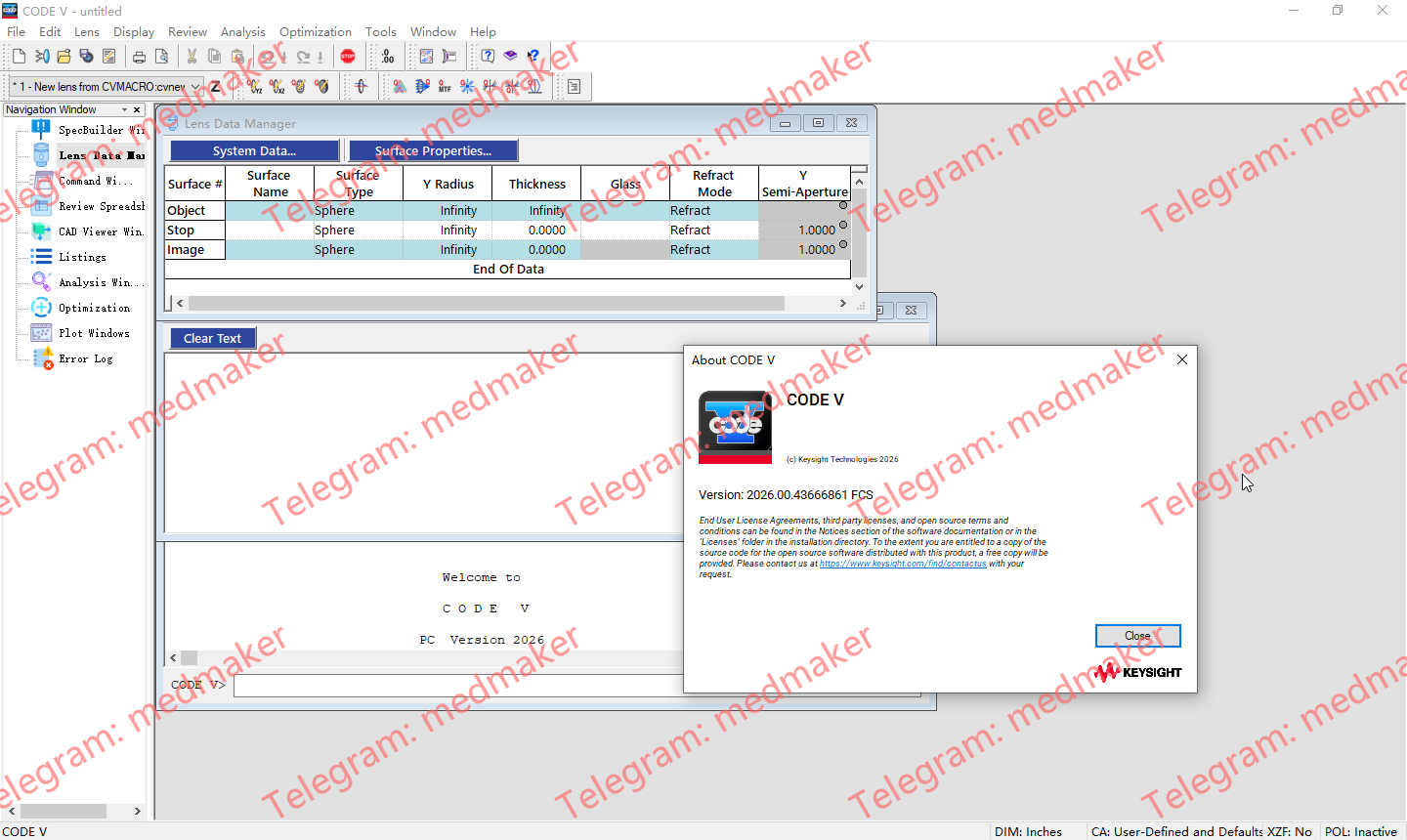
Task: Launch the New Lens Wizard toolbar icon
Action: (x=42, y=57)
